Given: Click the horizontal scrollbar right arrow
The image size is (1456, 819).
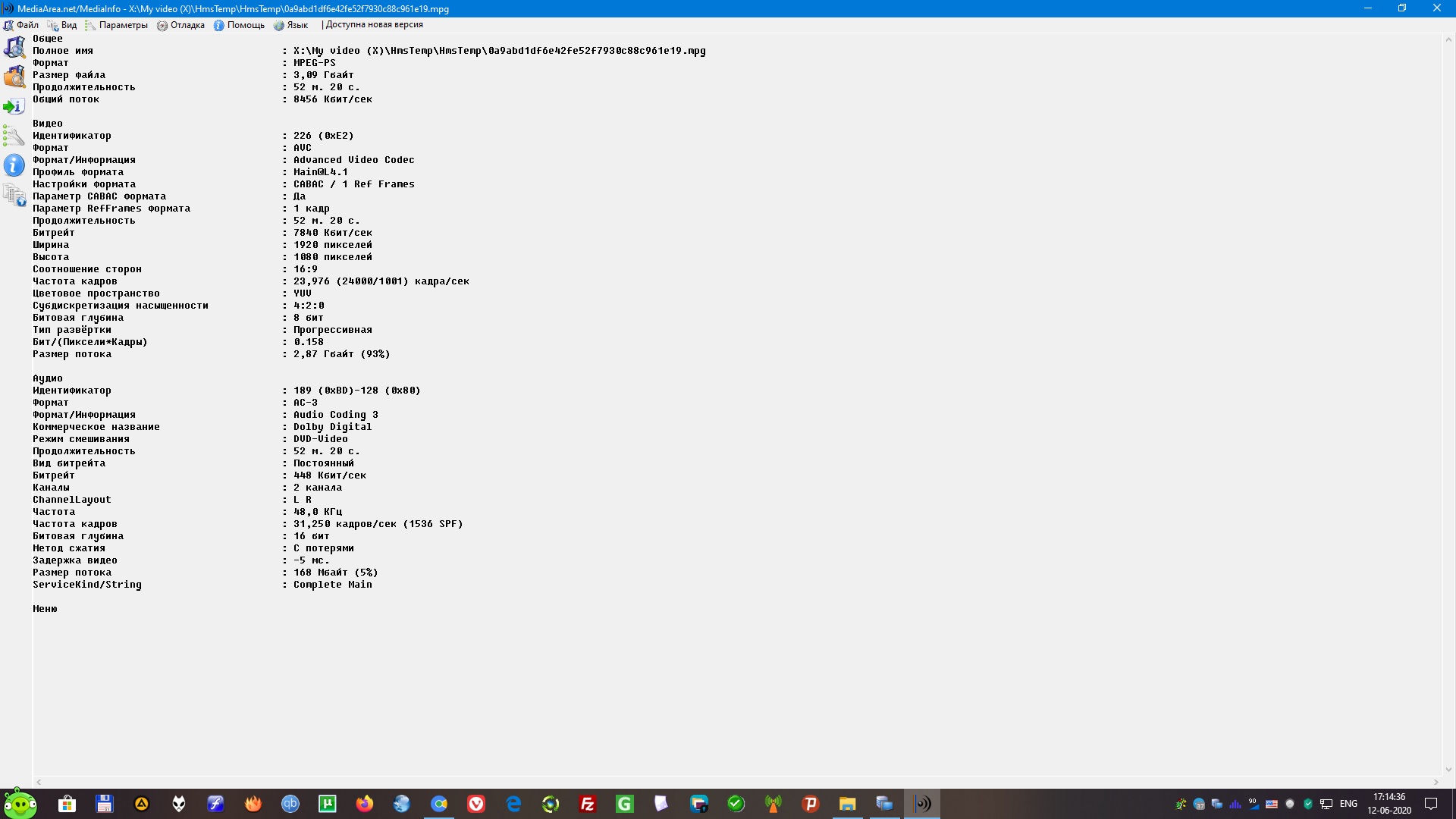Looking at the screenshot, I should pos(1436,782).
